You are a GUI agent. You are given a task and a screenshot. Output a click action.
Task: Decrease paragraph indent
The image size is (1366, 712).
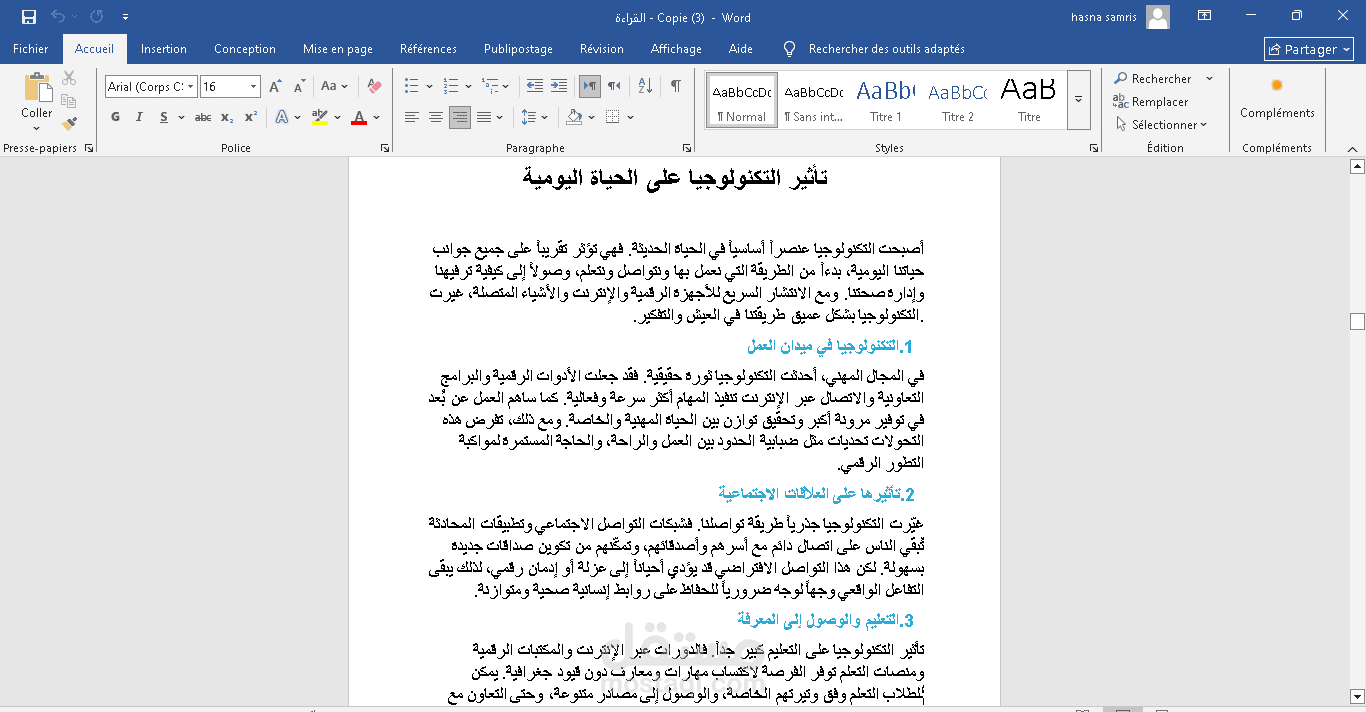pos(535,86)
